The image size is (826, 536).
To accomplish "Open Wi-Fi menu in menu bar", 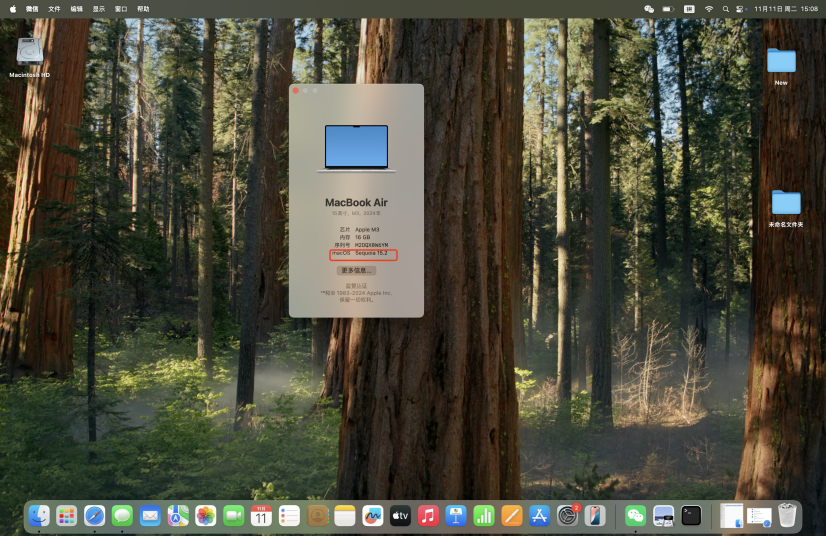I will click(x=709, y=9).
